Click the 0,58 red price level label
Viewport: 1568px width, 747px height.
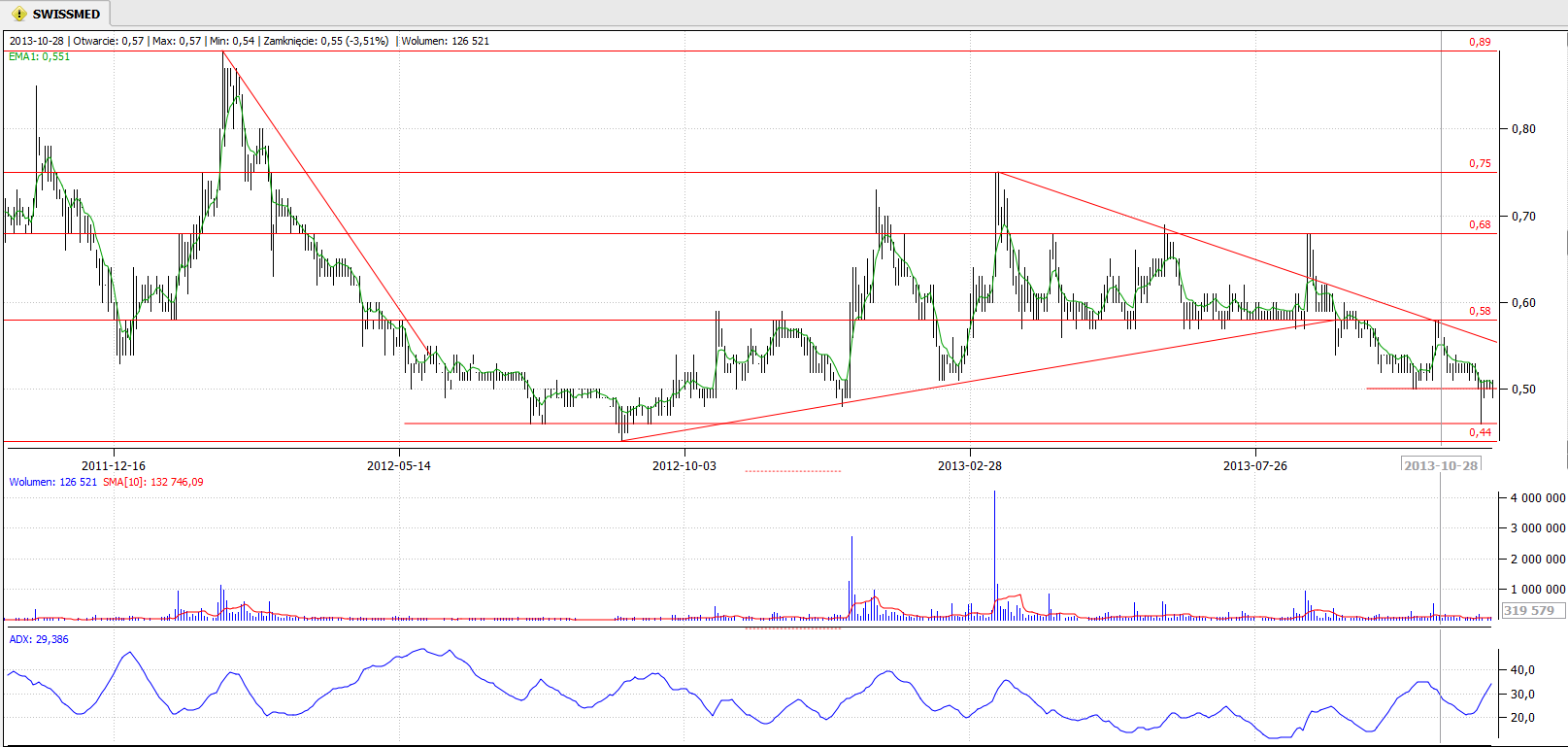click(x=1480, y=311)
